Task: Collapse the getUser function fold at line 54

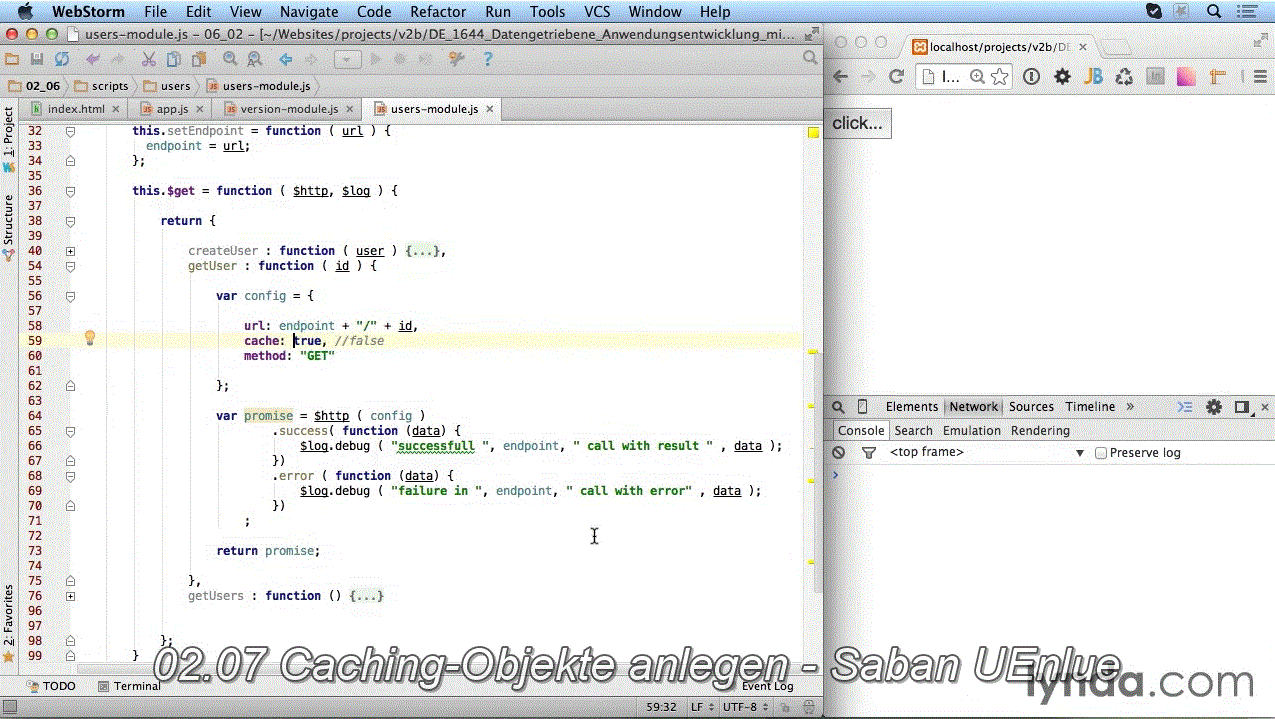Action: coord(70,266)
